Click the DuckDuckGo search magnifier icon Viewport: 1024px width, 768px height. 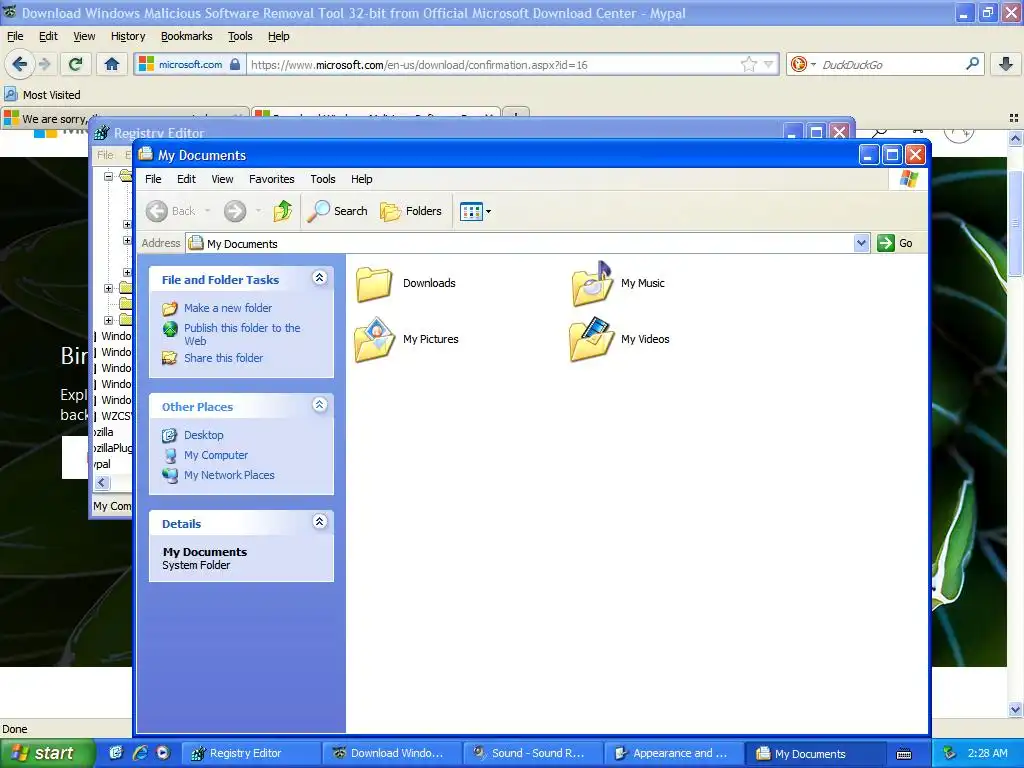972,64
